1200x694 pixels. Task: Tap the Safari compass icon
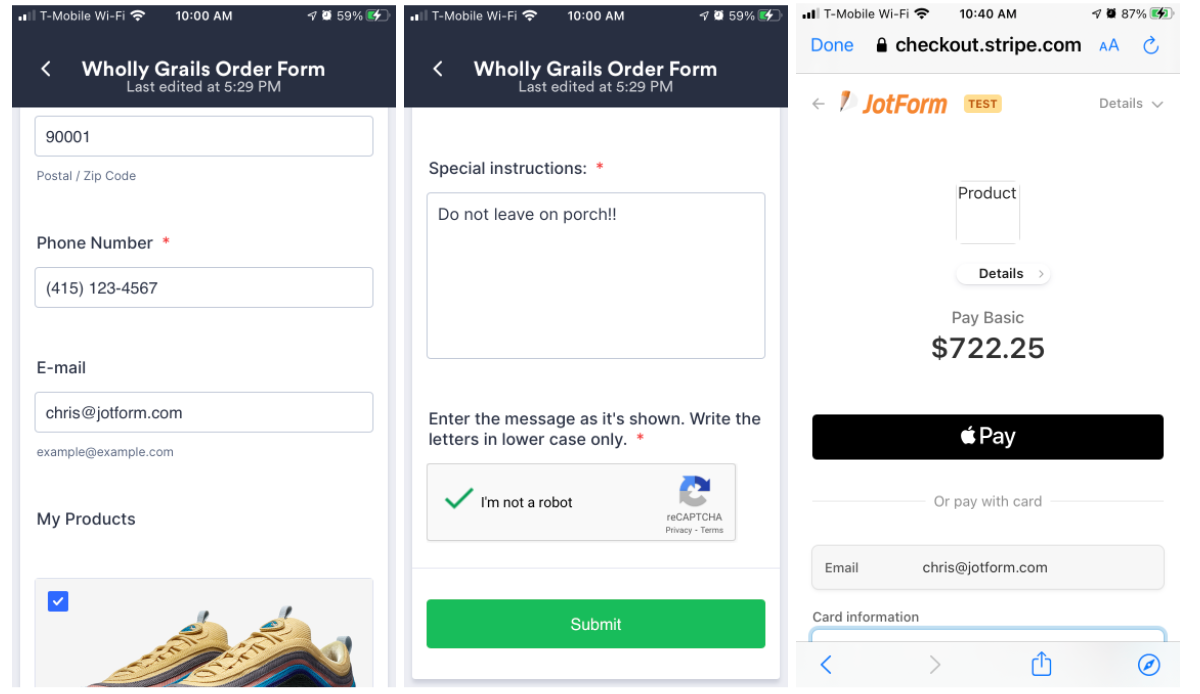pos(1149,665)
